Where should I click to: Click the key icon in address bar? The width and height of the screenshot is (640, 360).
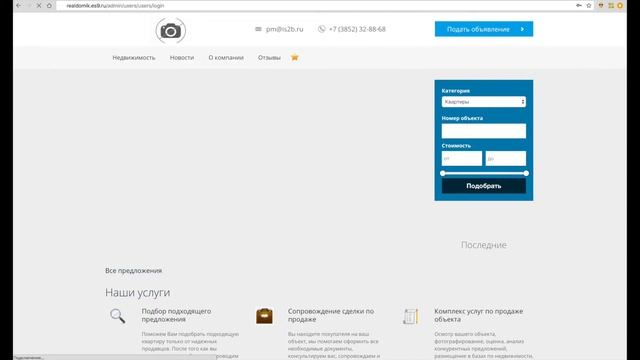click(x=579, y=6)
